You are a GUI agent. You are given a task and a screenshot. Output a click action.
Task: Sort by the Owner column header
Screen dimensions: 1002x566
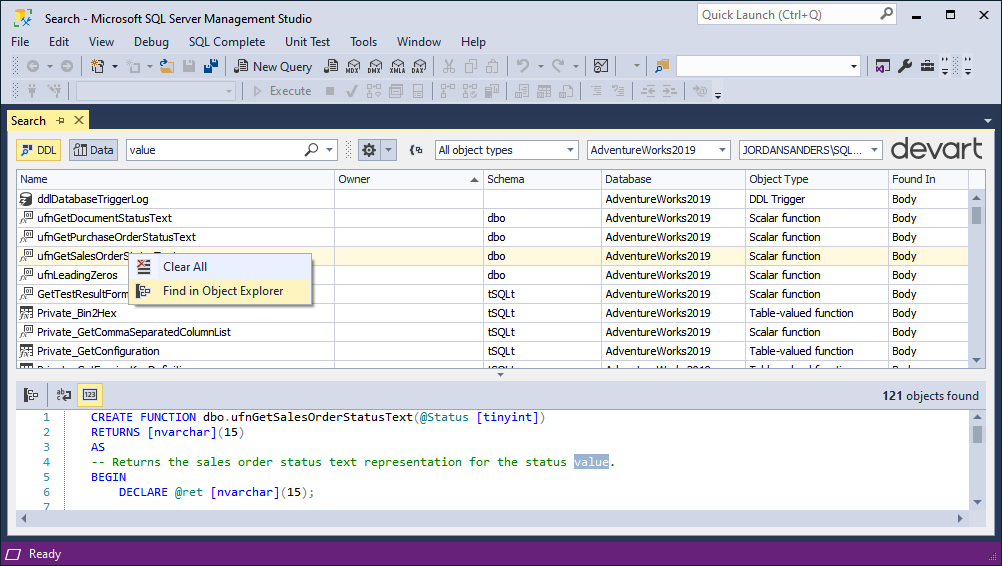(x=409, y=180)
